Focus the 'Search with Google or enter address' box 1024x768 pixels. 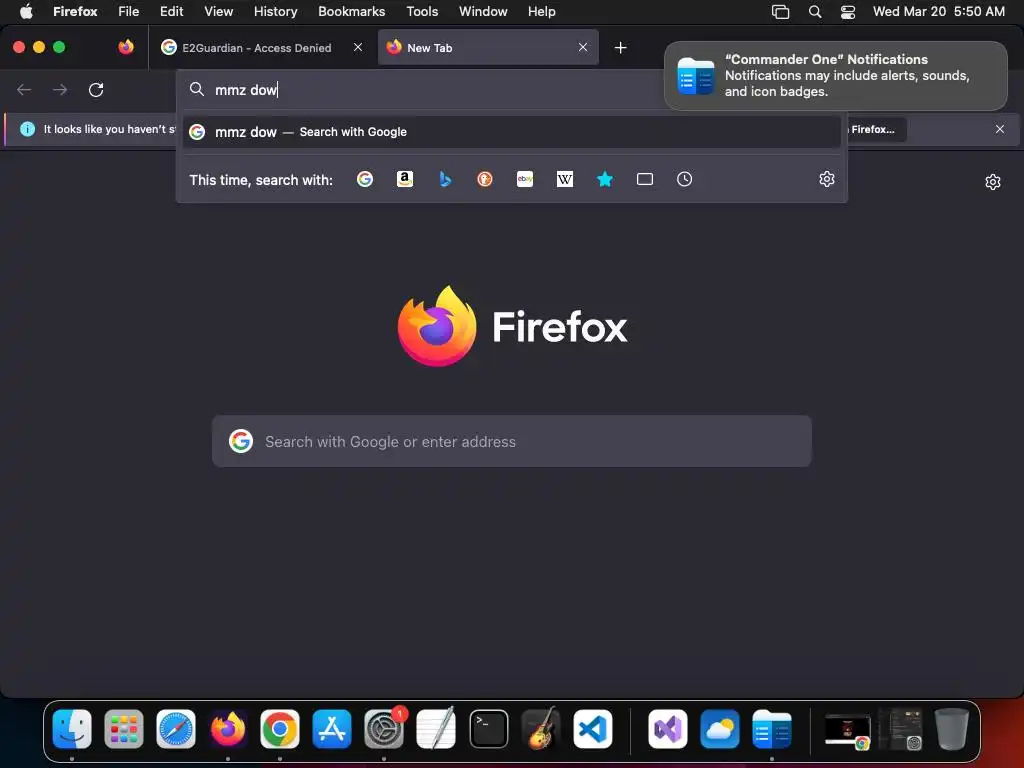[x=512, y=441]
